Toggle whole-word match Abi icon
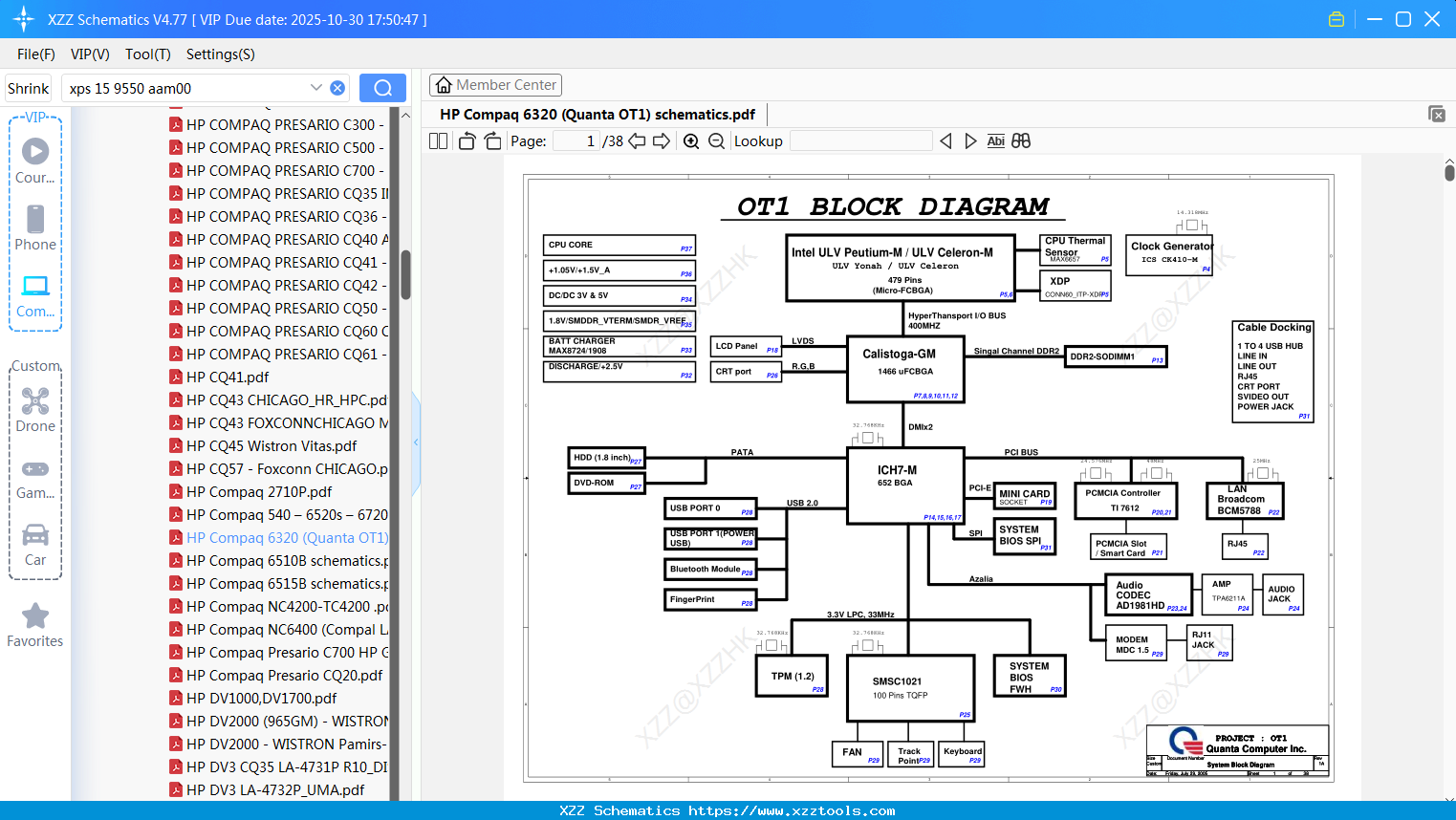Image resolution: width=1456 pixels, height=820 pixels. click(995, 140)
